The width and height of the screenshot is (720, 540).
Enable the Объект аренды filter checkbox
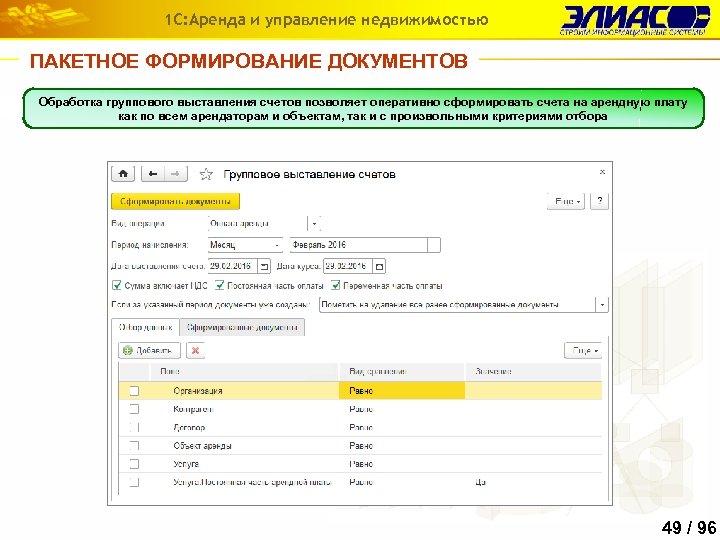134,445
